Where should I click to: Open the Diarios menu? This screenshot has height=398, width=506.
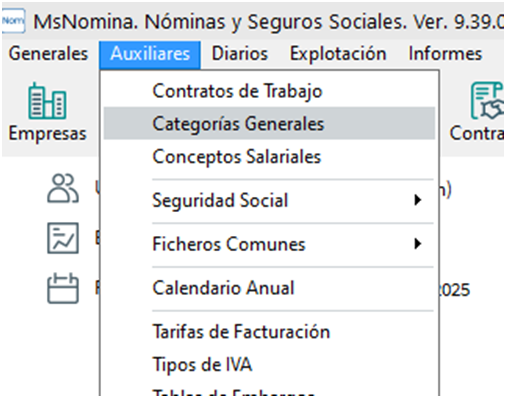coord(240,54)
